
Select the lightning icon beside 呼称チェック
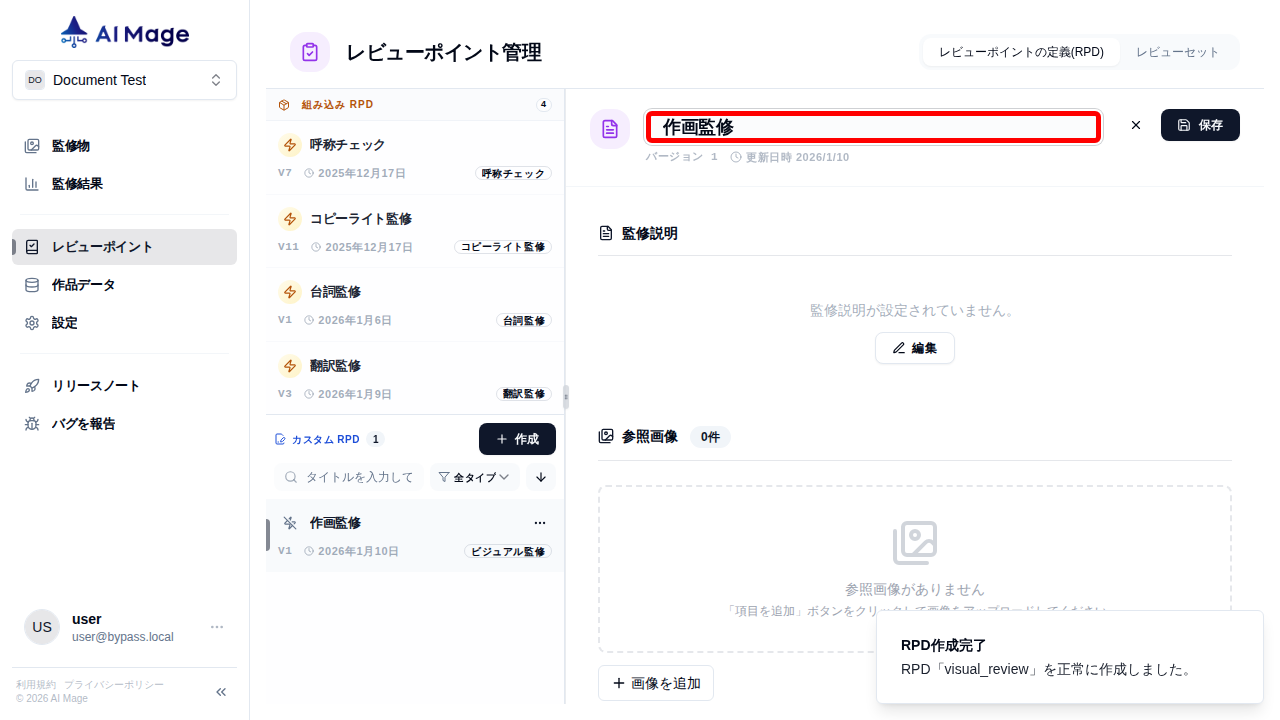[x=288, y=145]
